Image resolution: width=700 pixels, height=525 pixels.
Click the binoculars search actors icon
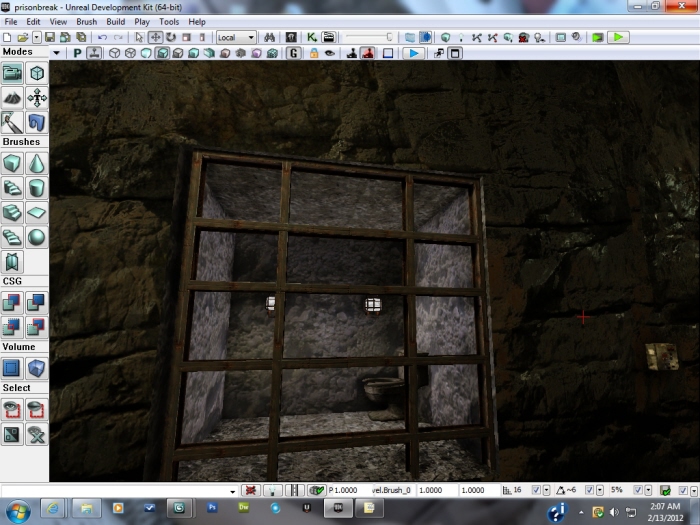point(270,37)
